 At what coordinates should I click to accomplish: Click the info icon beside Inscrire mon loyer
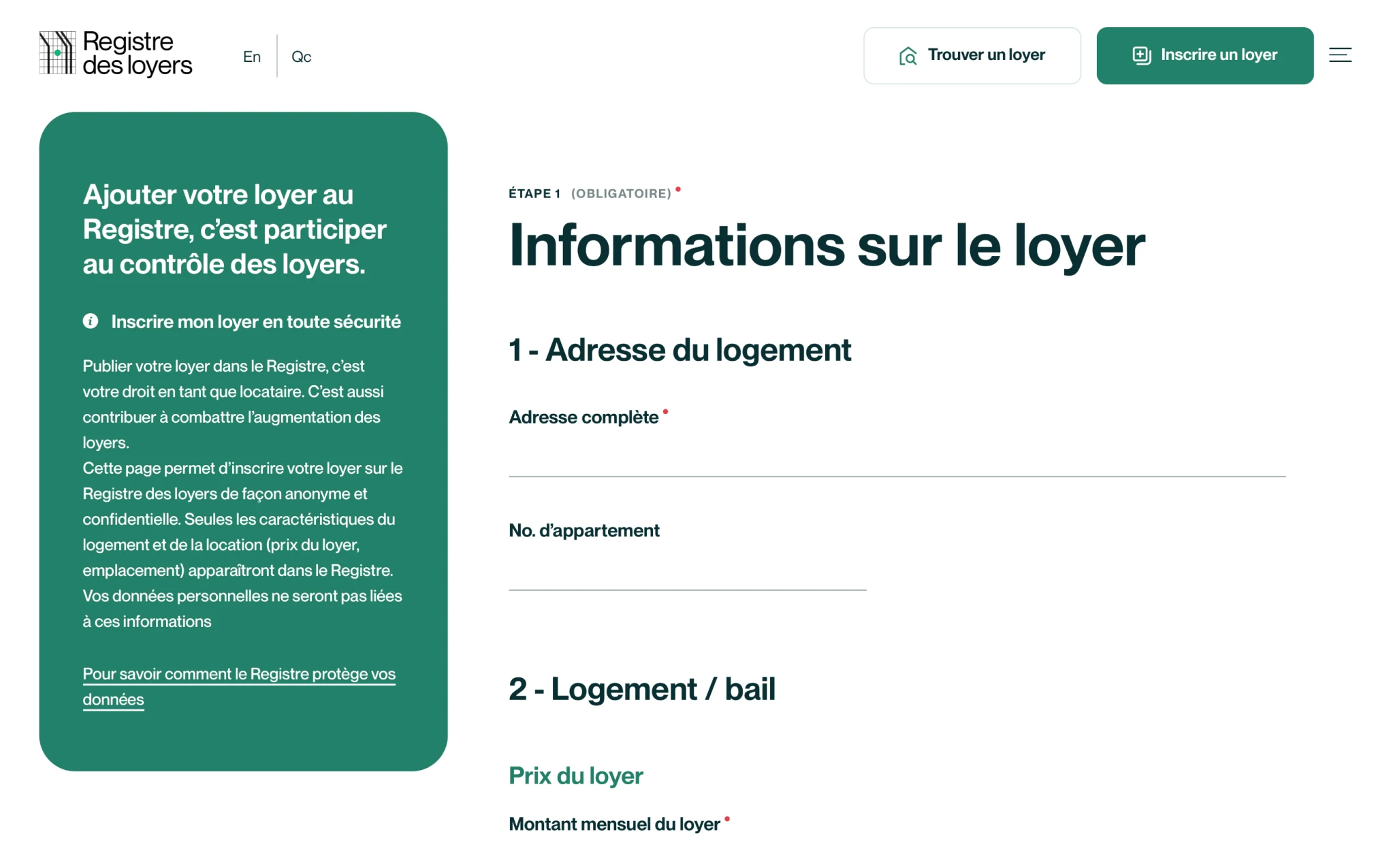click(x=91, y=321)
